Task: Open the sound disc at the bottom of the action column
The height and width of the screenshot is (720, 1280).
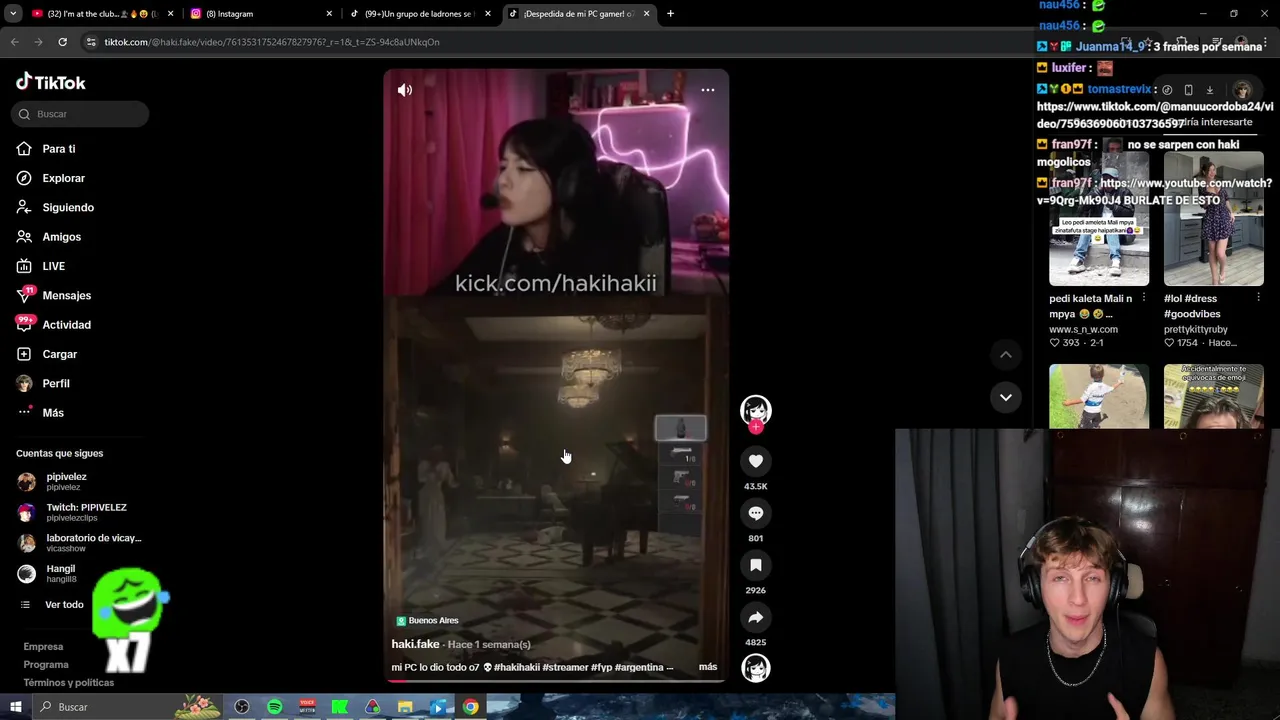Action: [x=756, y=668]
